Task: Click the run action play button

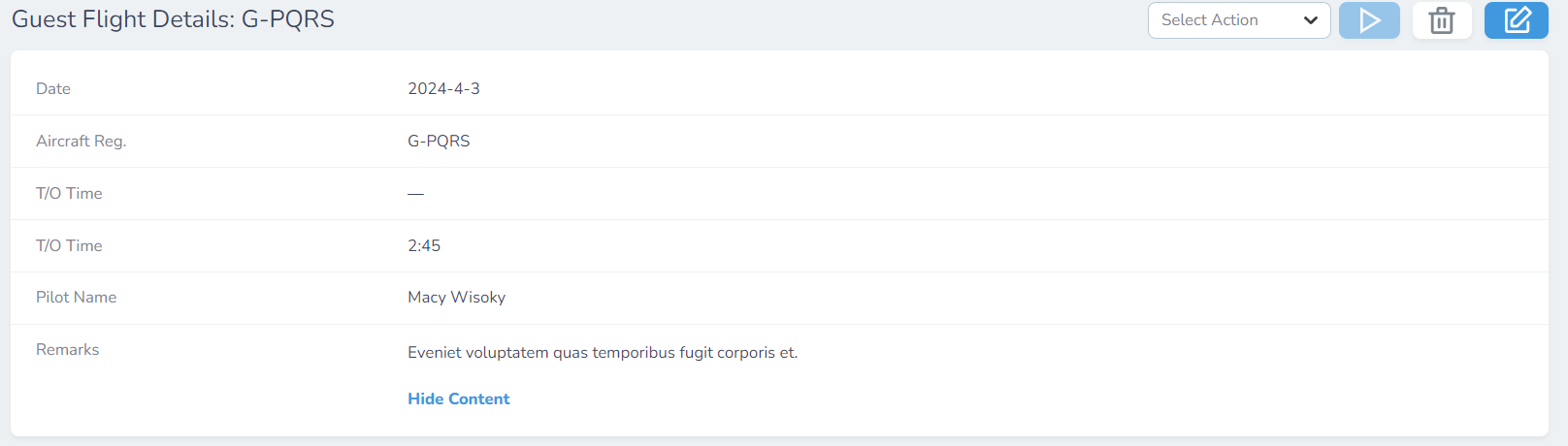Action: [1369, 20]
